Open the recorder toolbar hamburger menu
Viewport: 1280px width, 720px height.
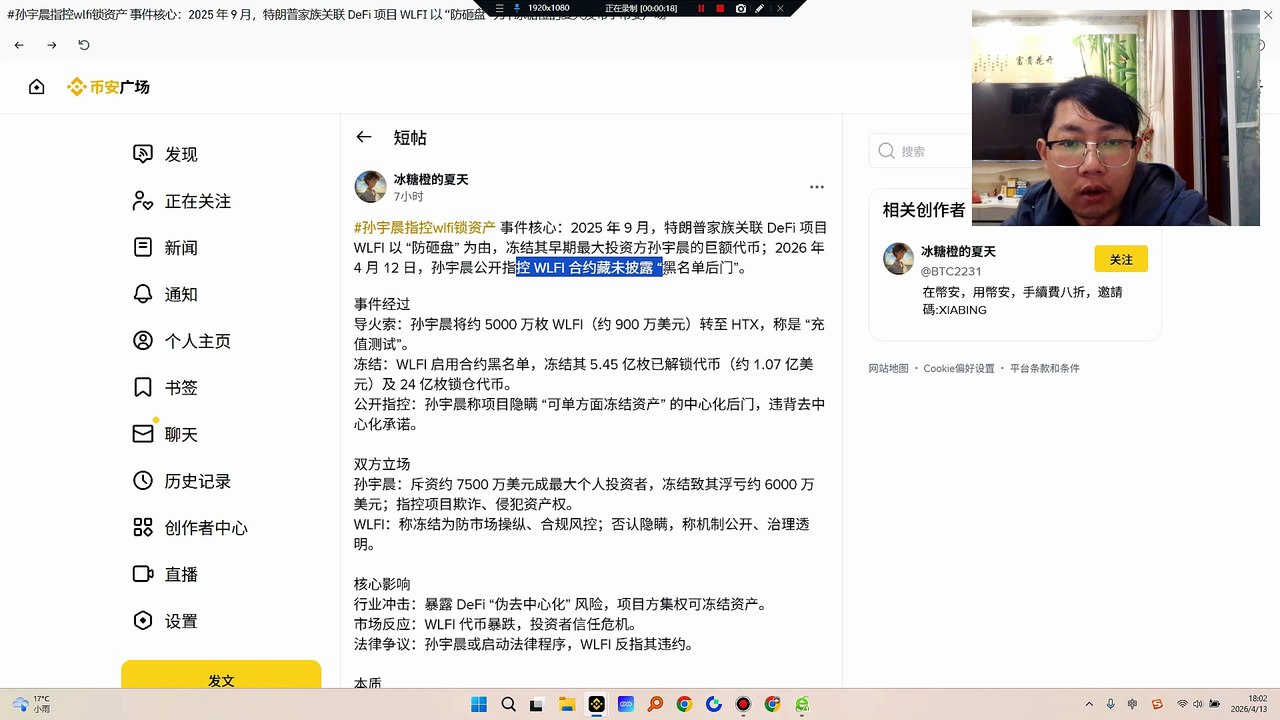[500, 8]
